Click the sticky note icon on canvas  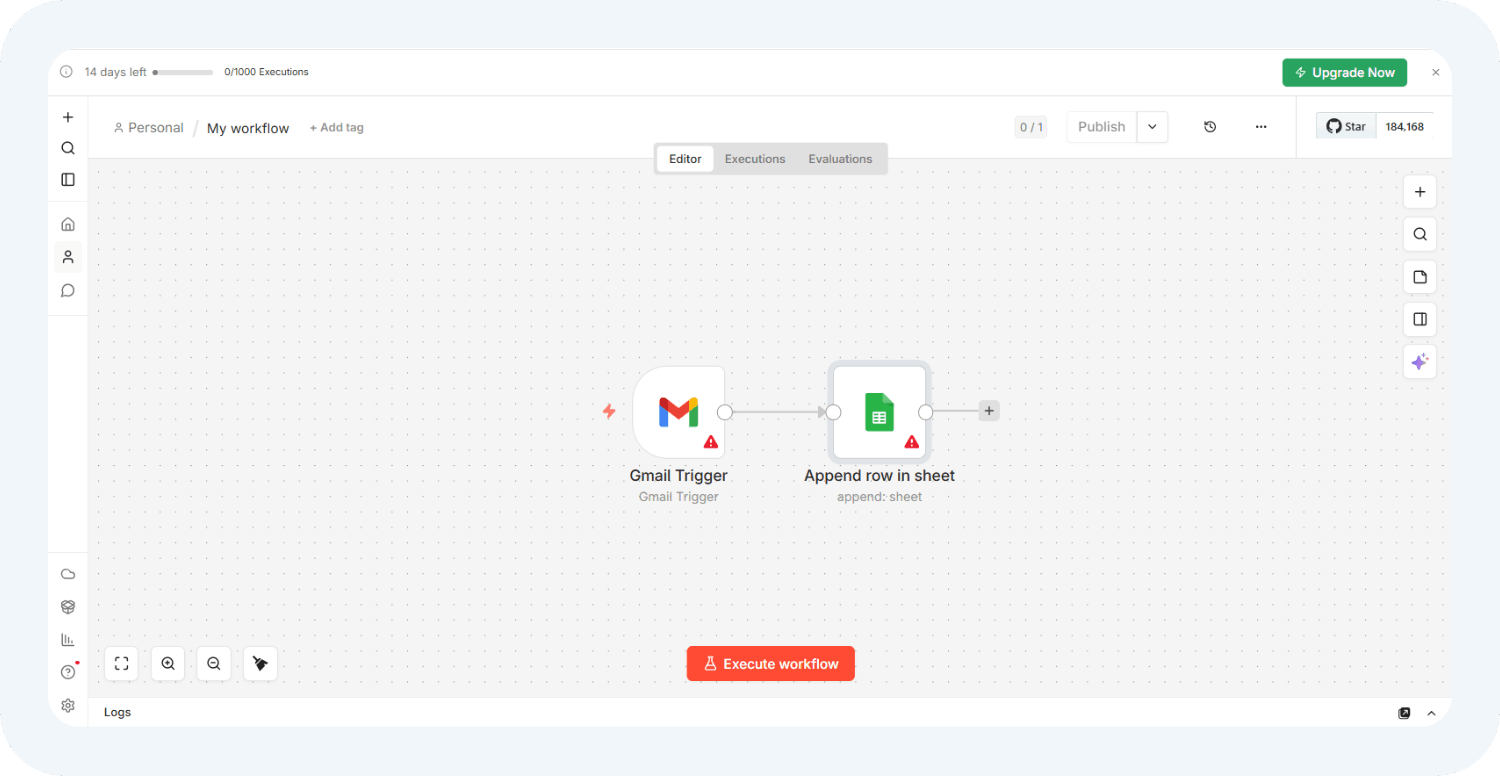[x=1420, y=277]
